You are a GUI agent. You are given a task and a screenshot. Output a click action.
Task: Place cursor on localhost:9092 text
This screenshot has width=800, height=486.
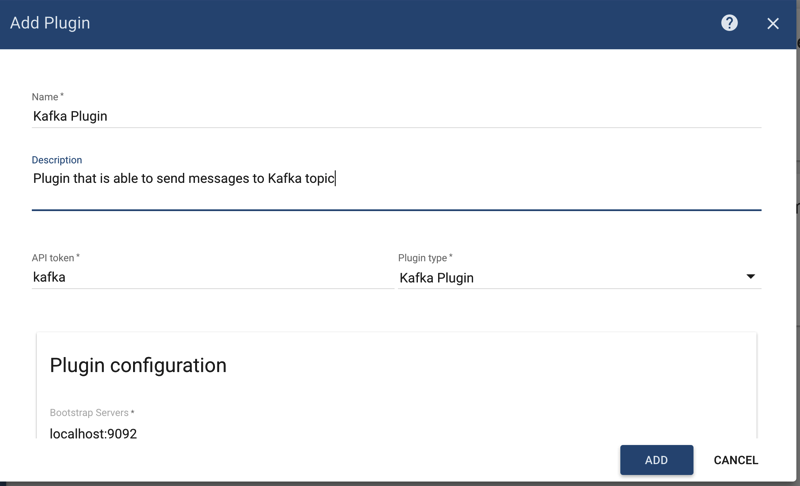tap(93, 434)
